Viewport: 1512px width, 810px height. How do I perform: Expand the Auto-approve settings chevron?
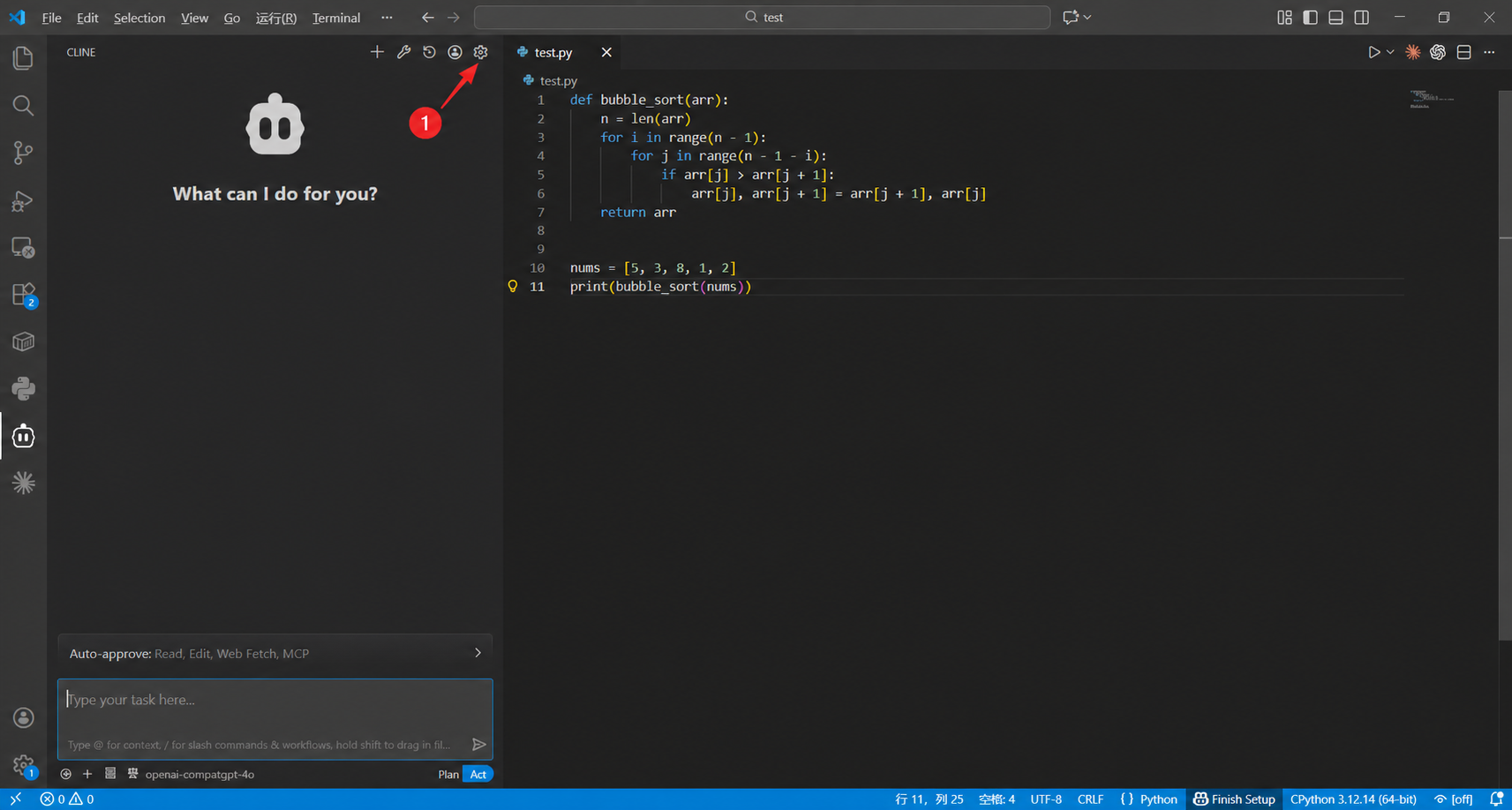click(x=478, y=653)
